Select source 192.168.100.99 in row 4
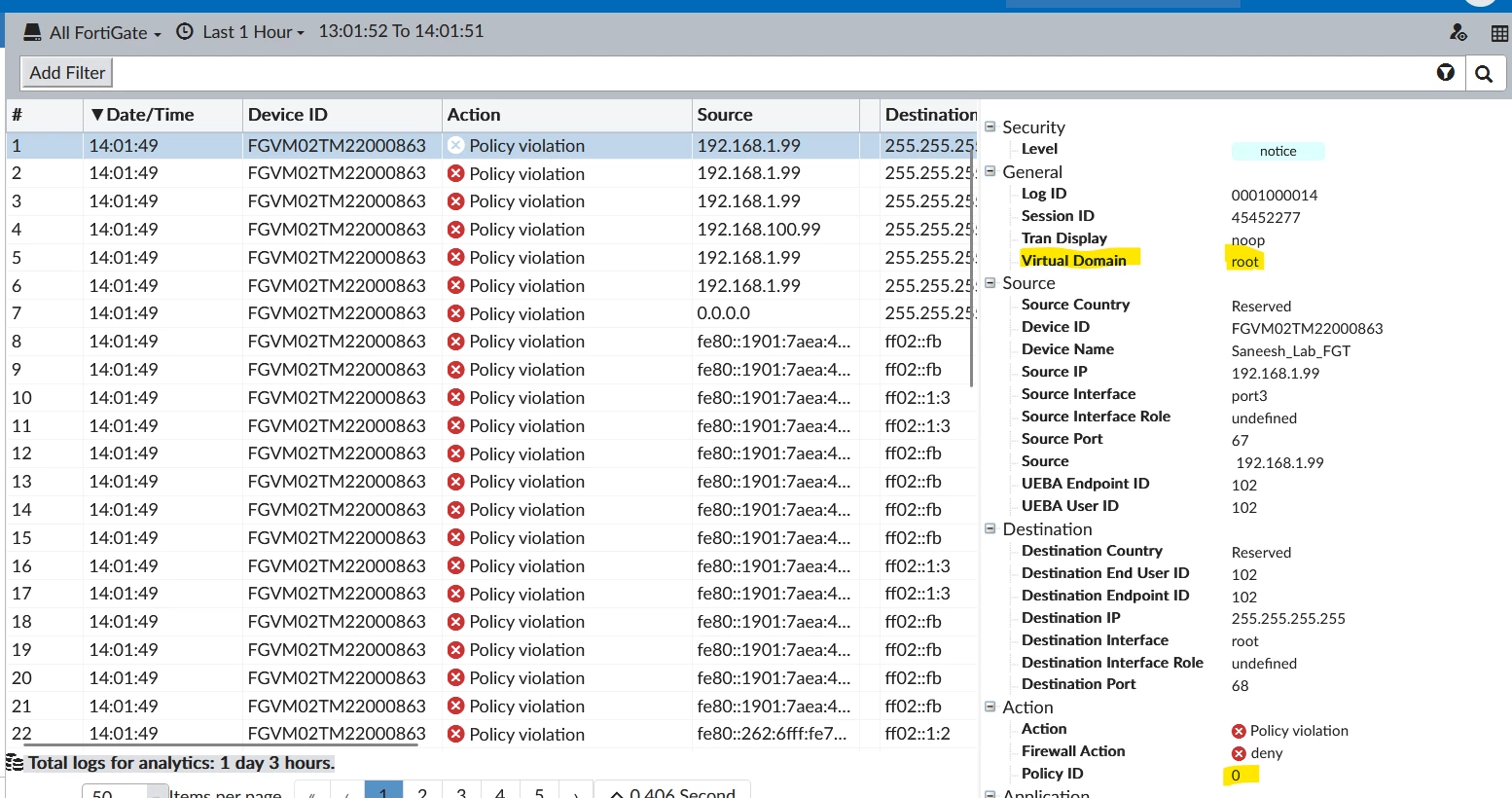 [x=759, y=230]
